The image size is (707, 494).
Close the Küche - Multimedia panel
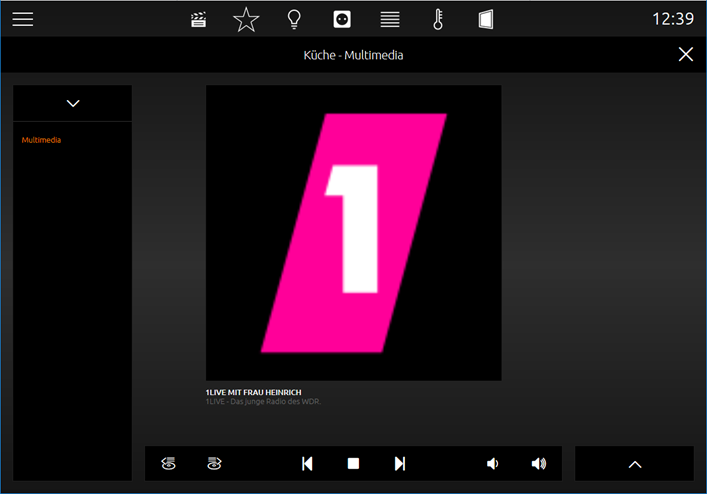coord(686,55)
